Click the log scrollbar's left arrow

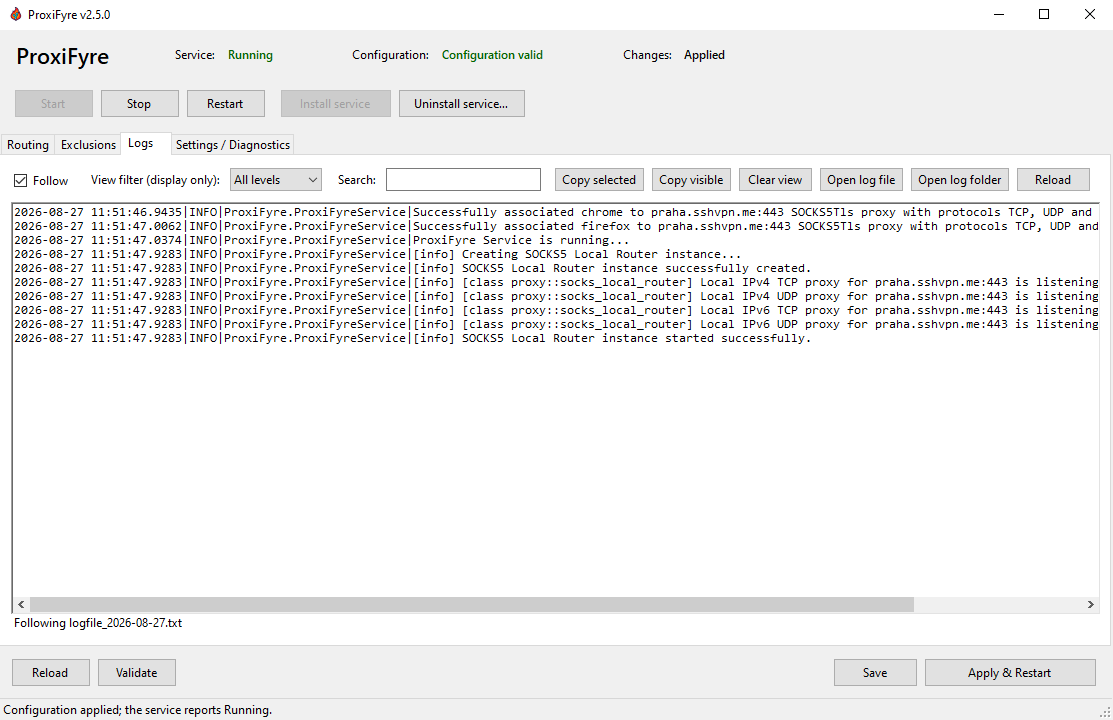[x=21, y=604]
